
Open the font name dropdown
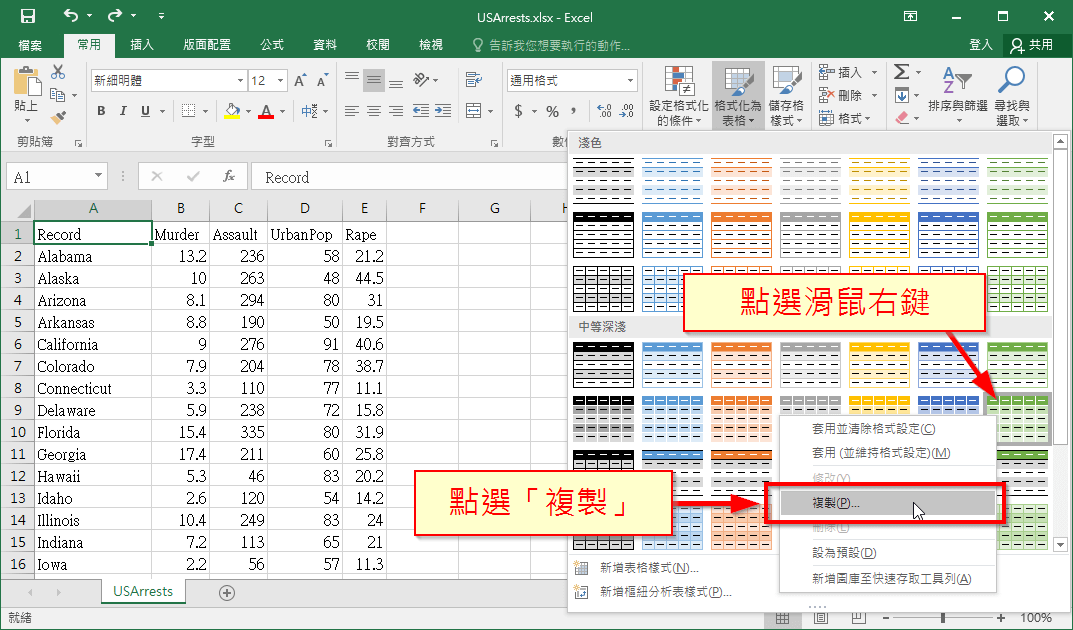240,80
